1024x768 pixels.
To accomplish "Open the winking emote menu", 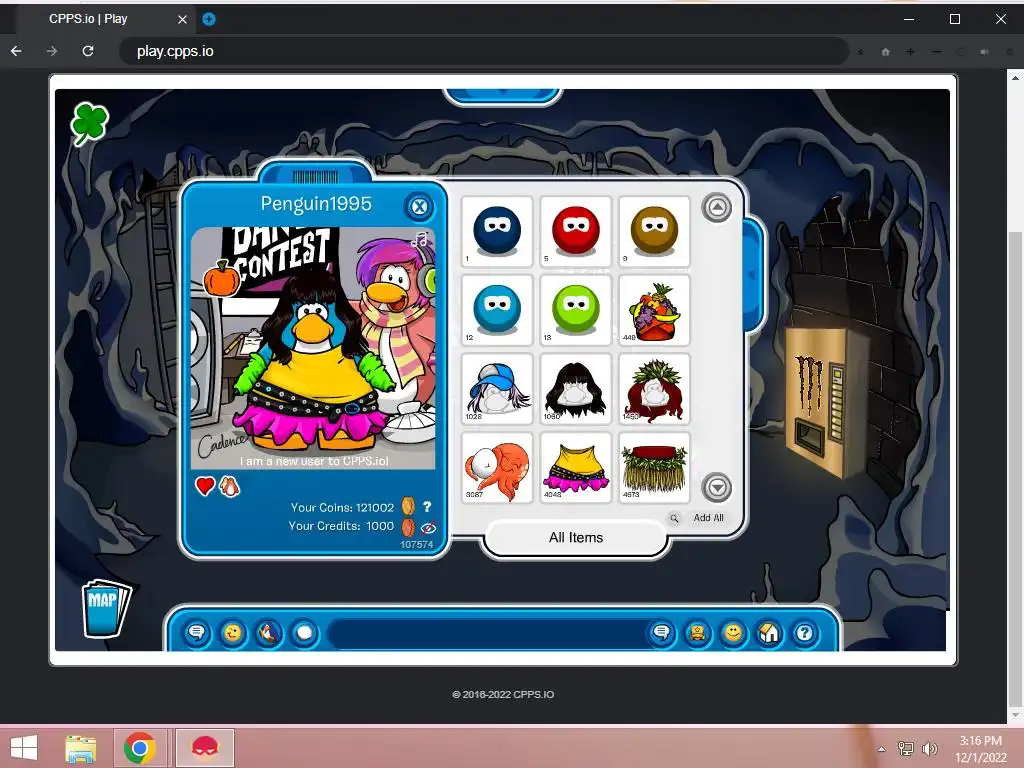I will [x=232, y=633].
